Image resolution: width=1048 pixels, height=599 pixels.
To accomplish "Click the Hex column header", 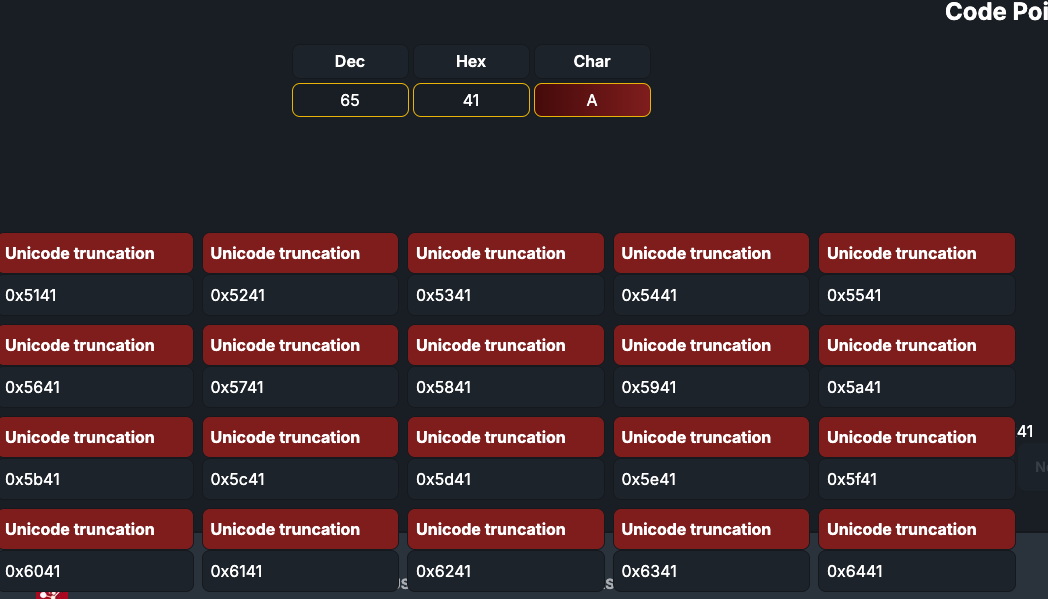I will click(x=471, y=62).
